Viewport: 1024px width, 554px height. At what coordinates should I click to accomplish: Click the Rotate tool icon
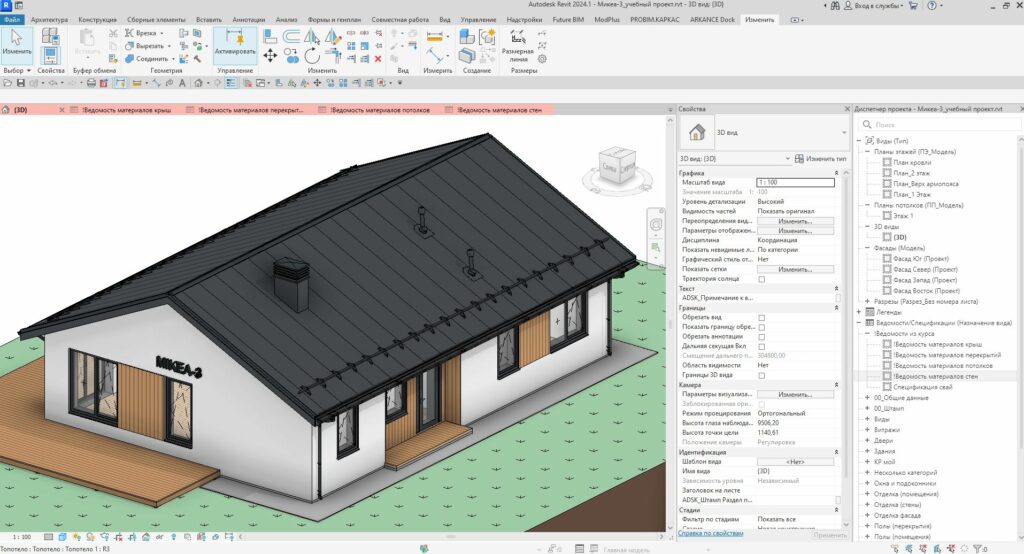311,56
